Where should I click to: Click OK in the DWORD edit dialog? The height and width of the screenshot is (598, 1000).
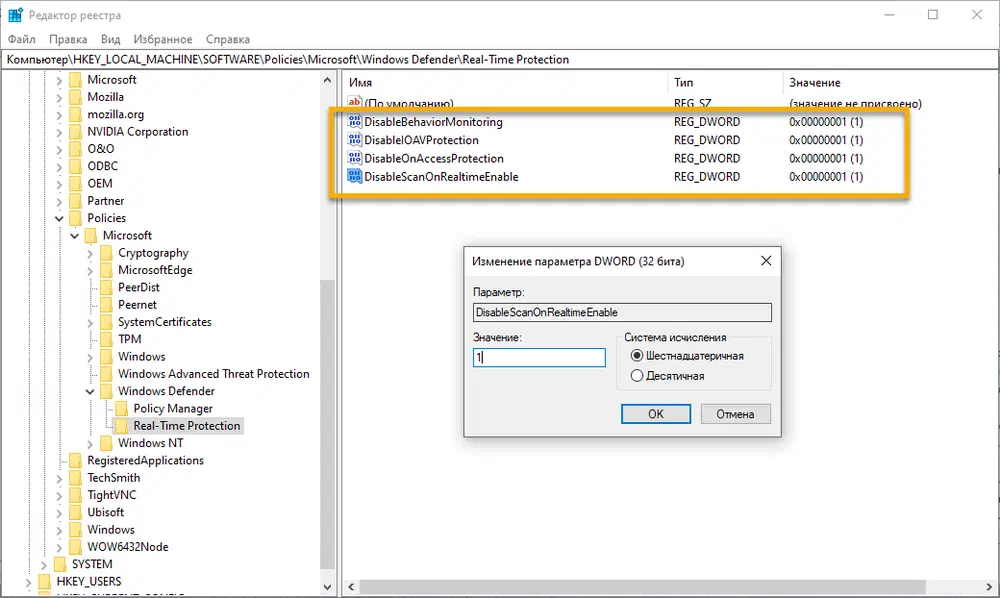[x=655, y=413]
